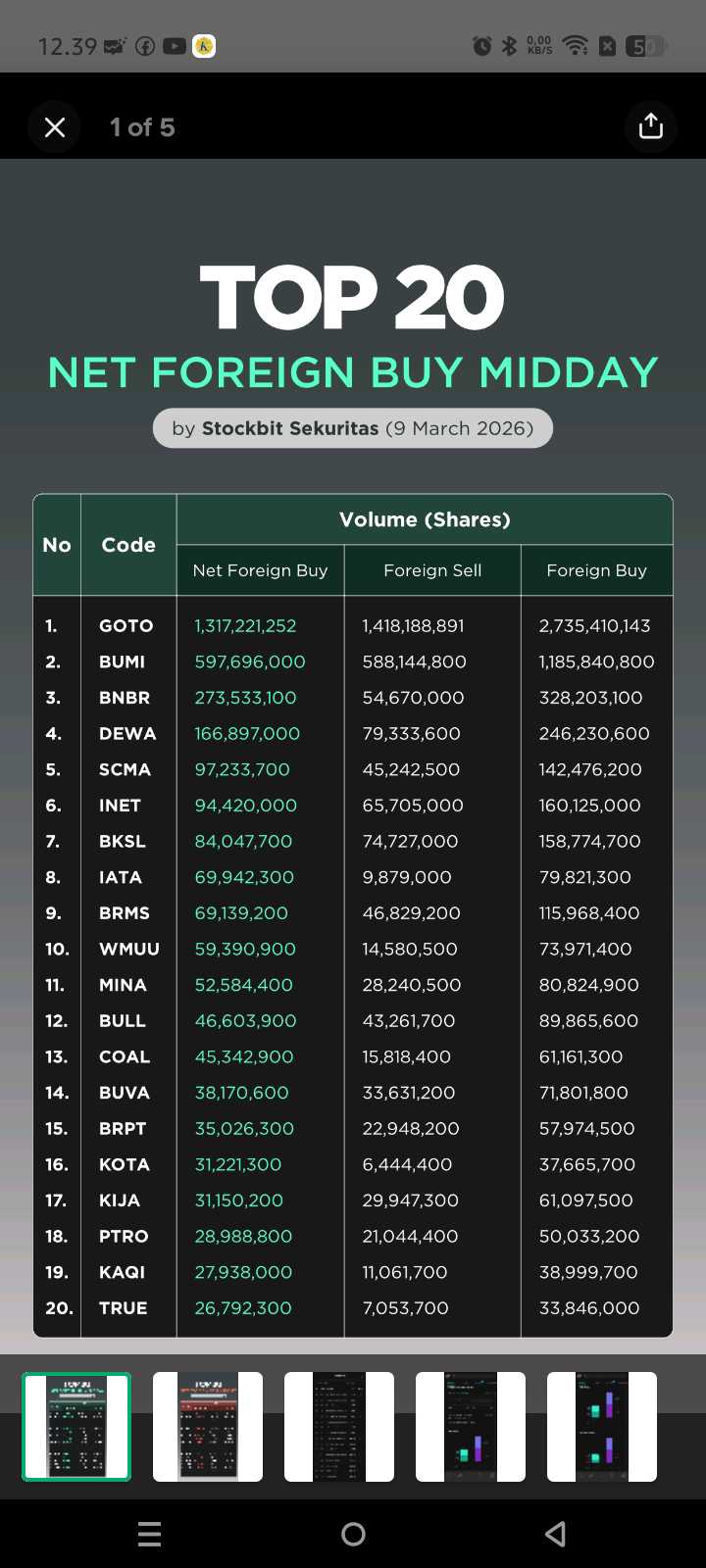Tap the Bluetooth status icon
This screenshot has width=706, height=1568.
(x=509, y=46)
